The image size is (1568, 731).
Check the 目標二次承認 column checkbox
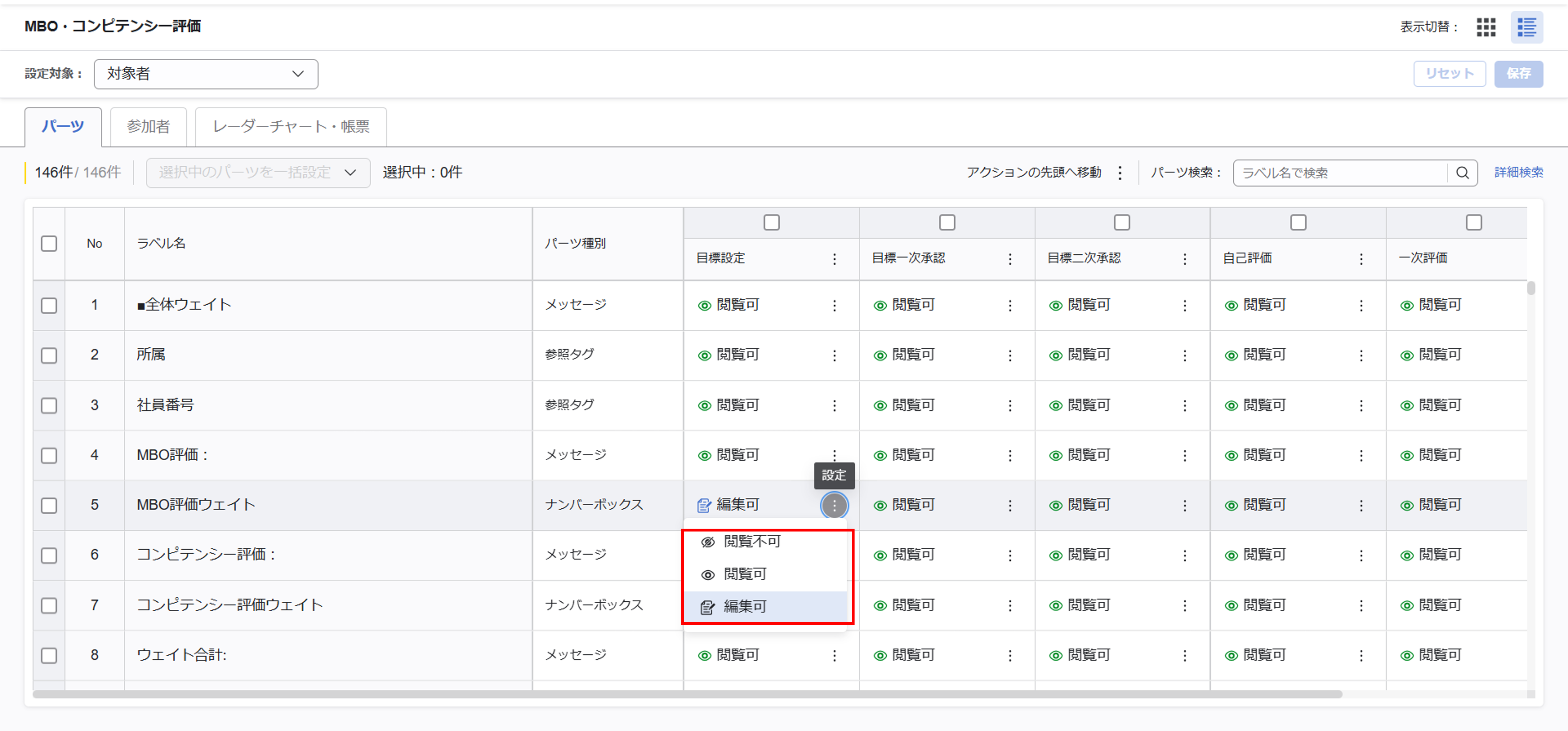tap(1121, 223)
